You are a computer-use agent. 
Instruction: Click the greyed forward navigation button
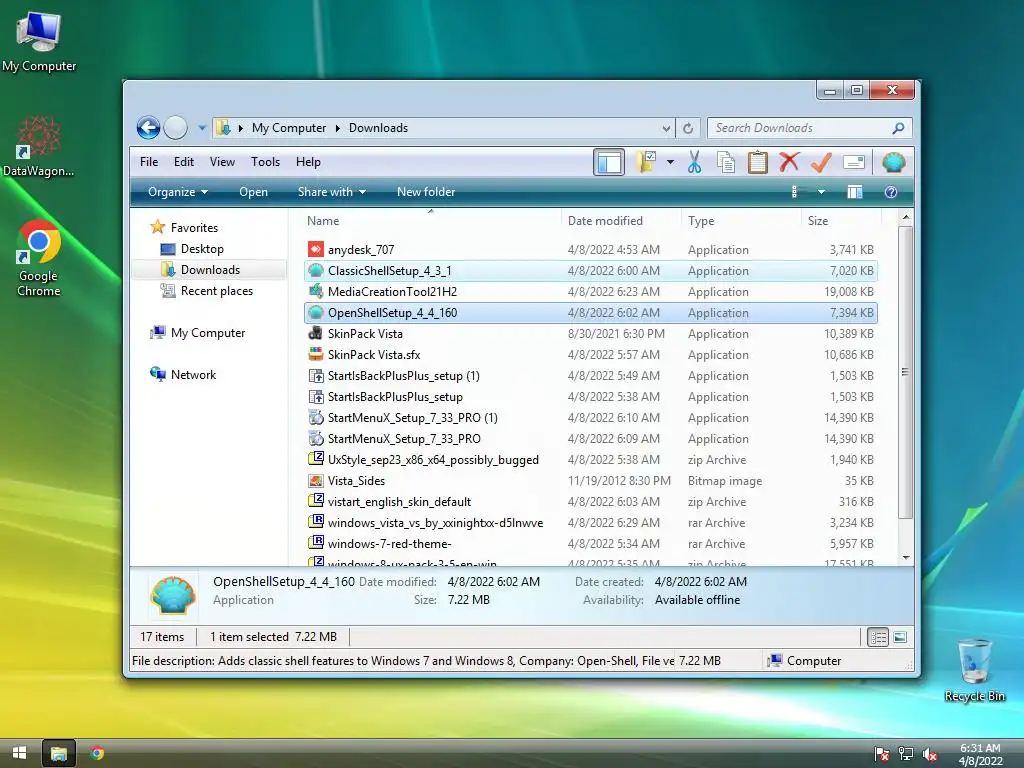pyautogui.click(x=176, y=127)
